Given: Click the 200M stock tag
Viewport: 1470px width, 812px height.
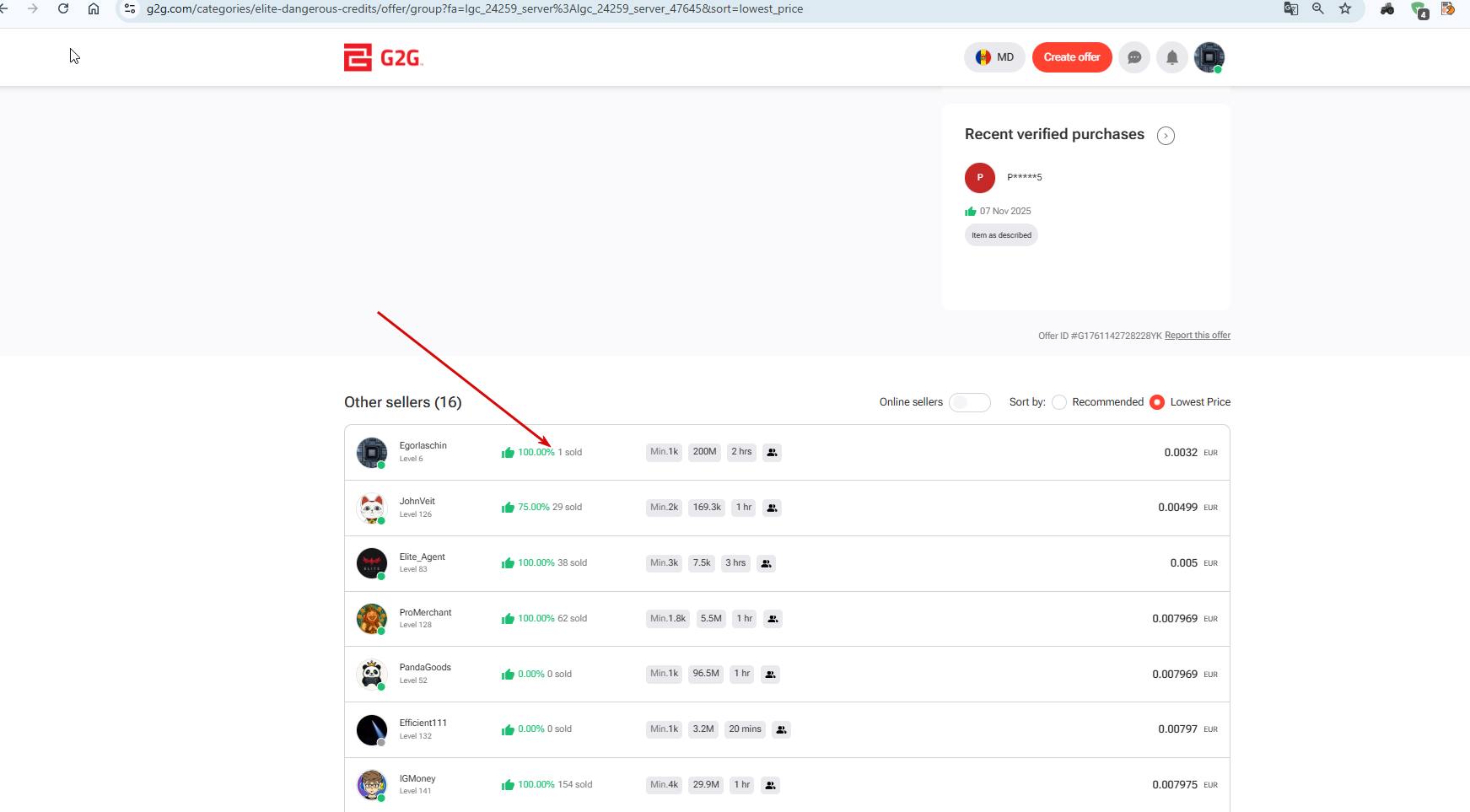Looking at the screenshot, I should 704,452.
